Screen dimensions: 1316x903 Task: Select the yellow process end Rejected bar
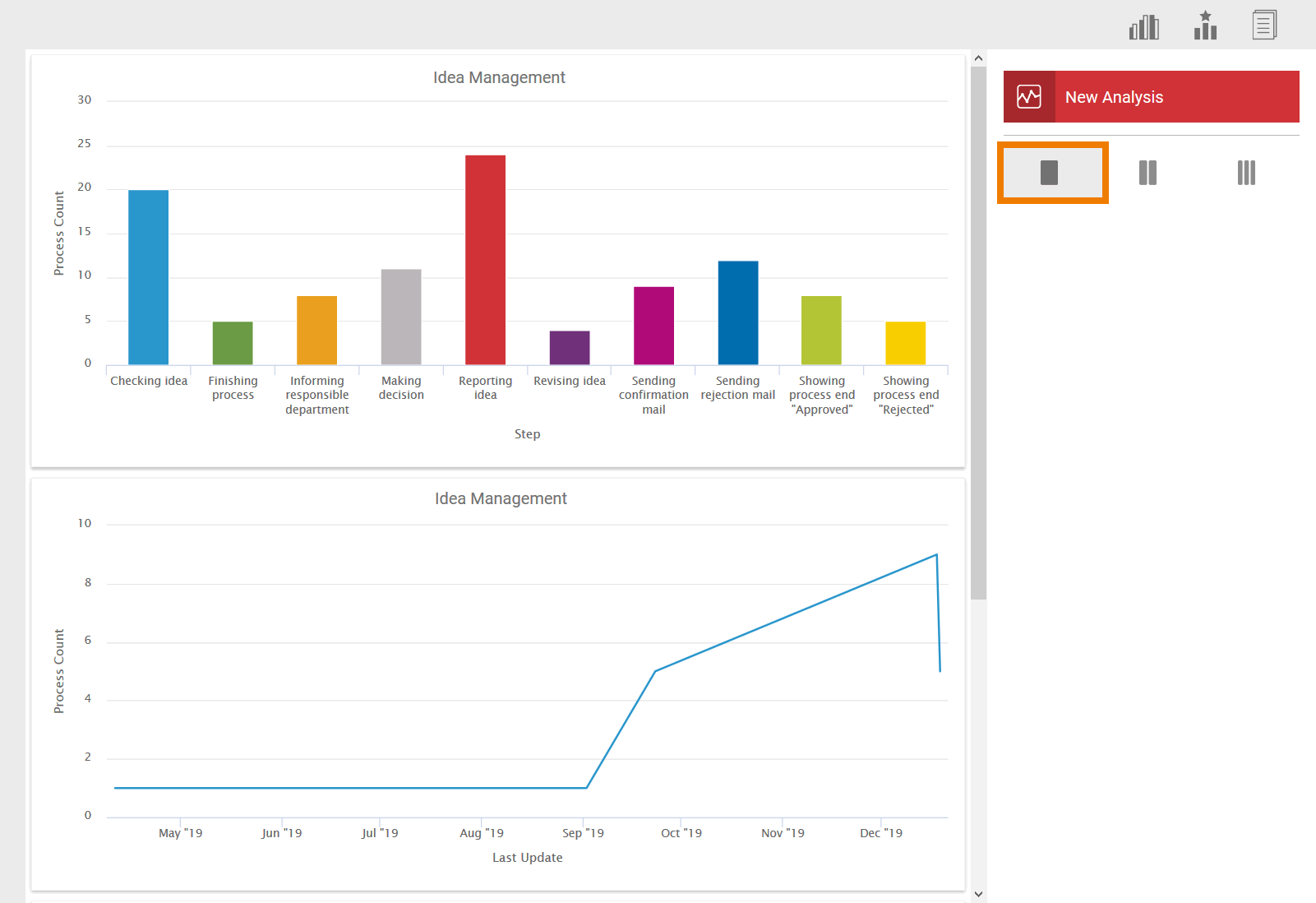905,343
